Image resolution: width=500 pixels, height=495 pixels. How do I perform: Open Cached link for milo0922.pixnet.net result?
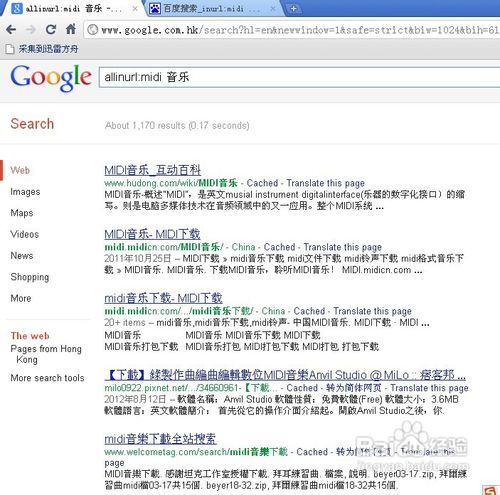302,388
